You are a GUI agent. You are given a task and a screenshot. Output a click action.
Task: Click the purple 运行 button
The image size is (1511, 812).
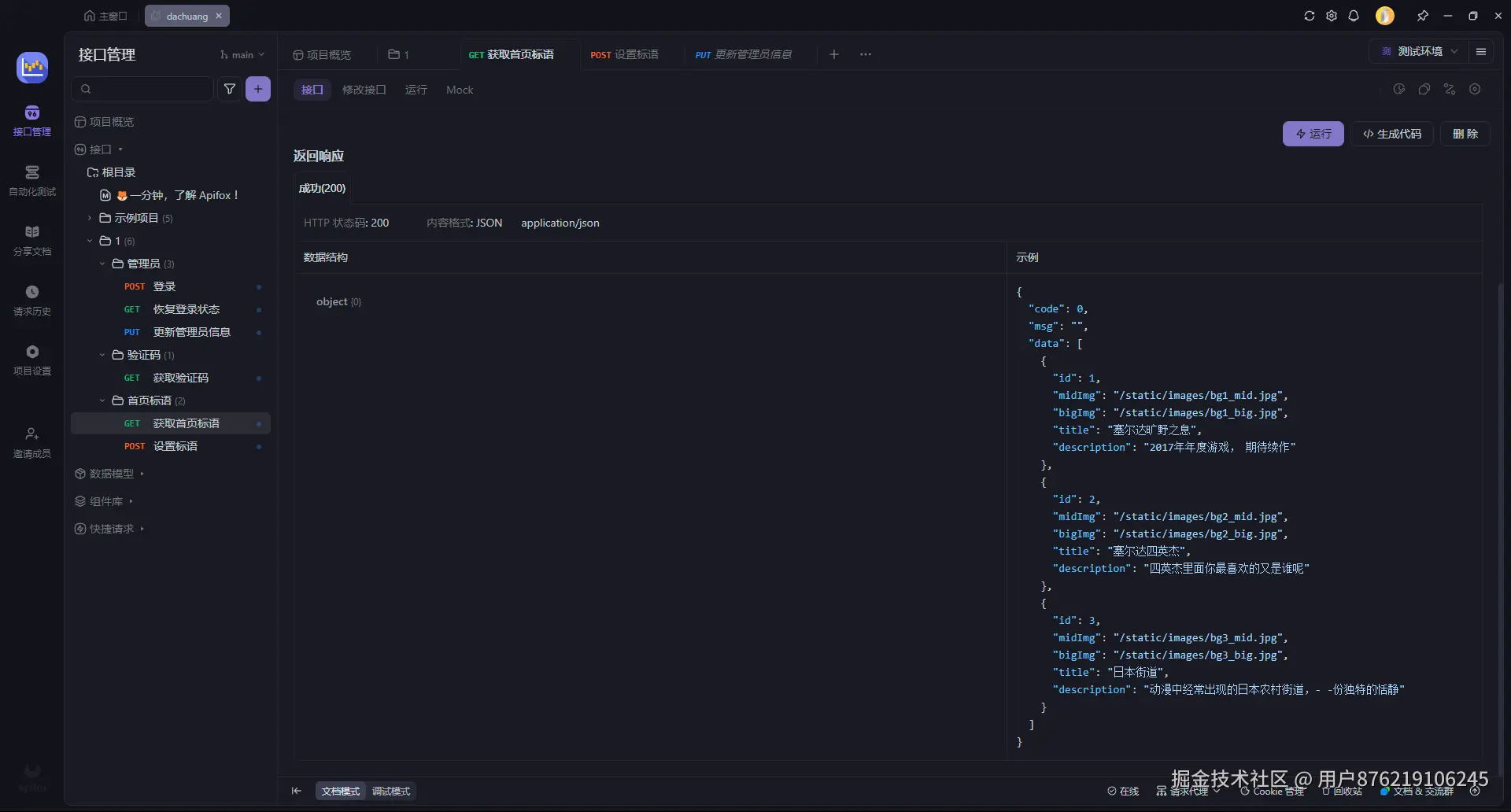(x=1313, y=134)
